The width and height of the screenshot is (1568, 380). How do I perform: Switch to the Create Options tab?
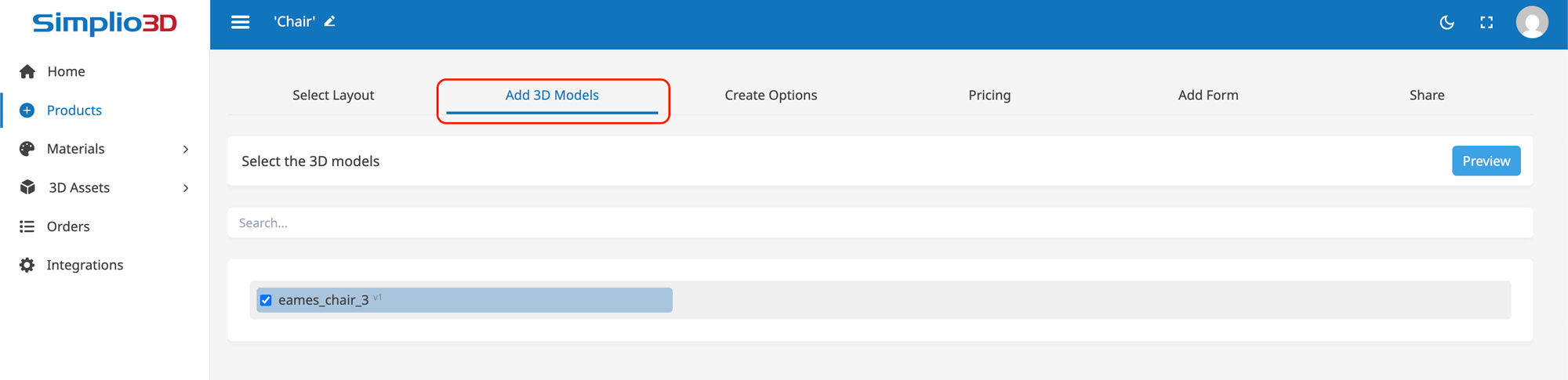pos(770,95)
